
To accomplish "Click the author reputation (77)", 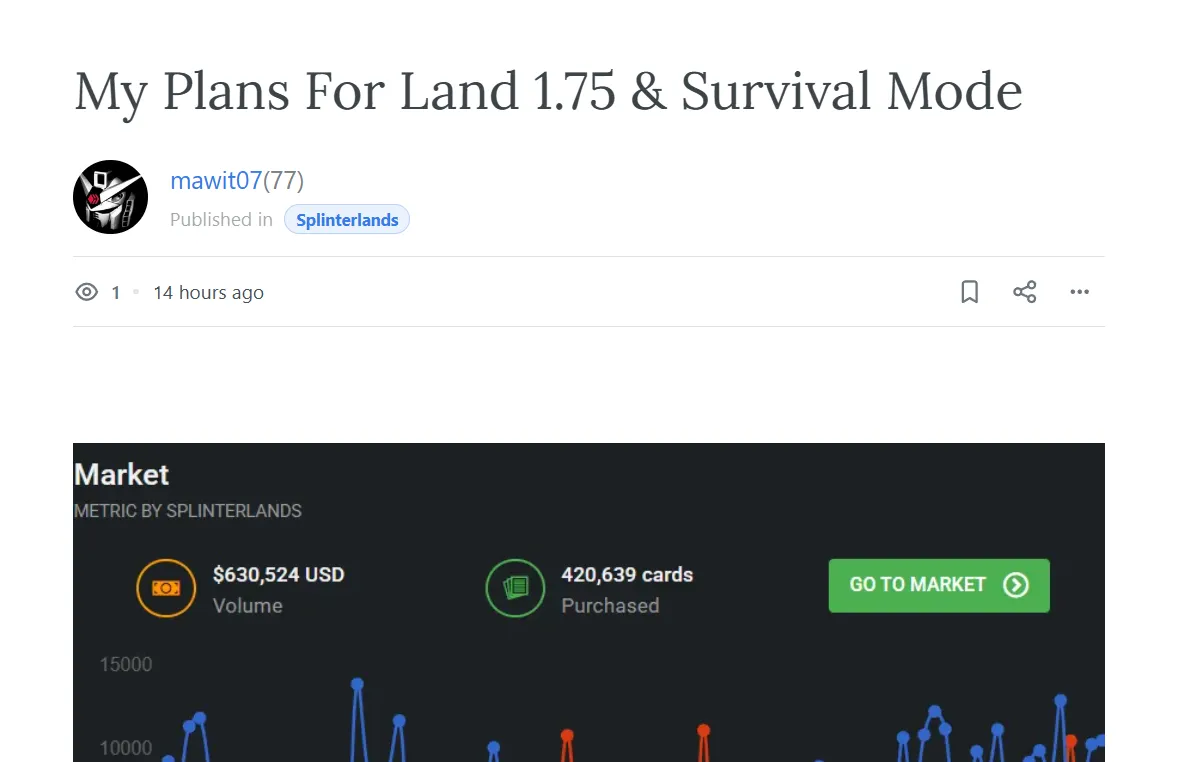I will [283, 180].
